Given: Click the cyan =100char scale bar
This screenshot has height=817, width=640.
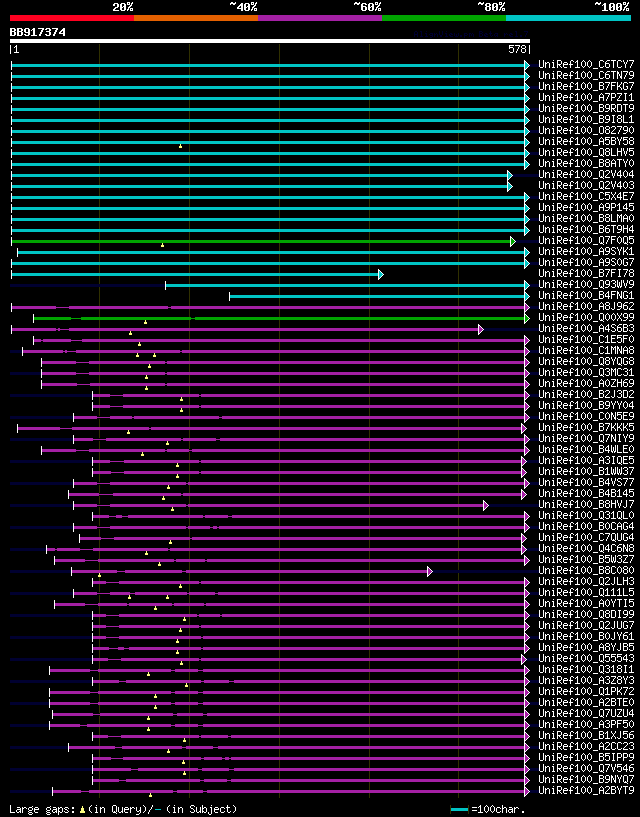Looking at the screenshot, I should (459, 810).
